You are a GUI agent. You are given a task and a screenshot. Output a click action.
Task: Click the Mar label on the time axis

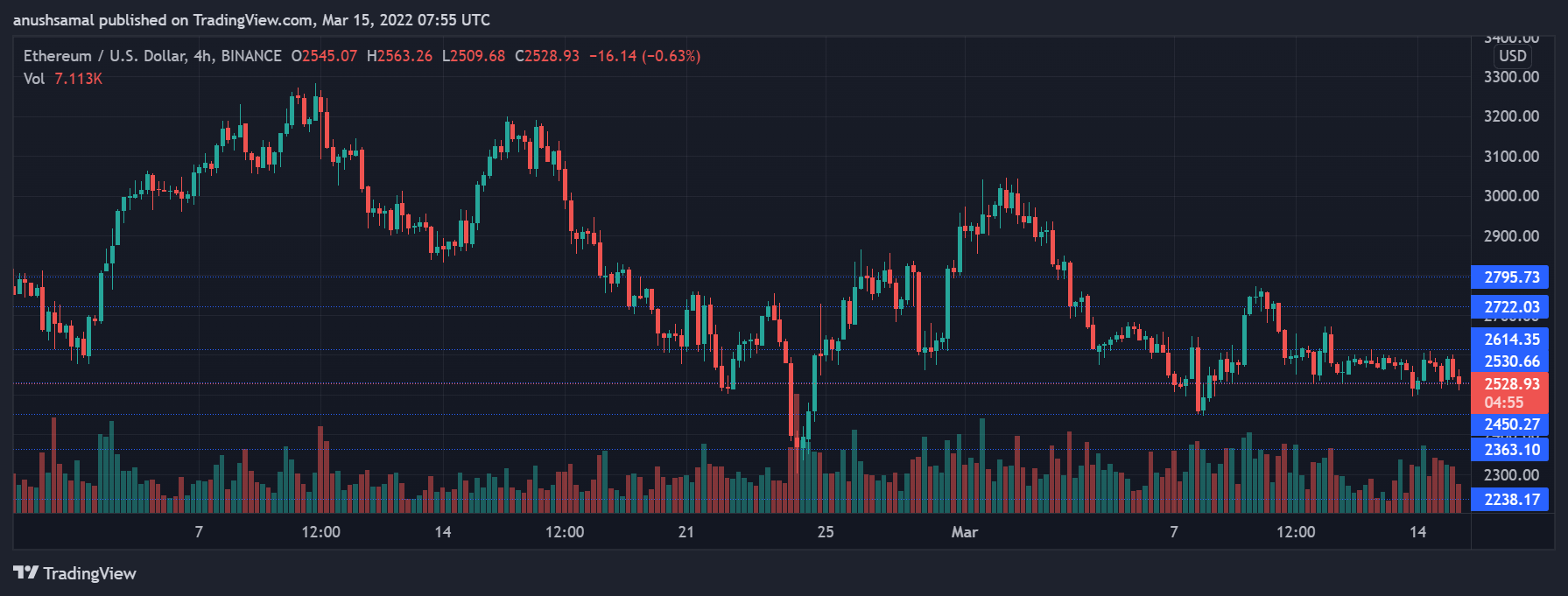tap(964, 532)
